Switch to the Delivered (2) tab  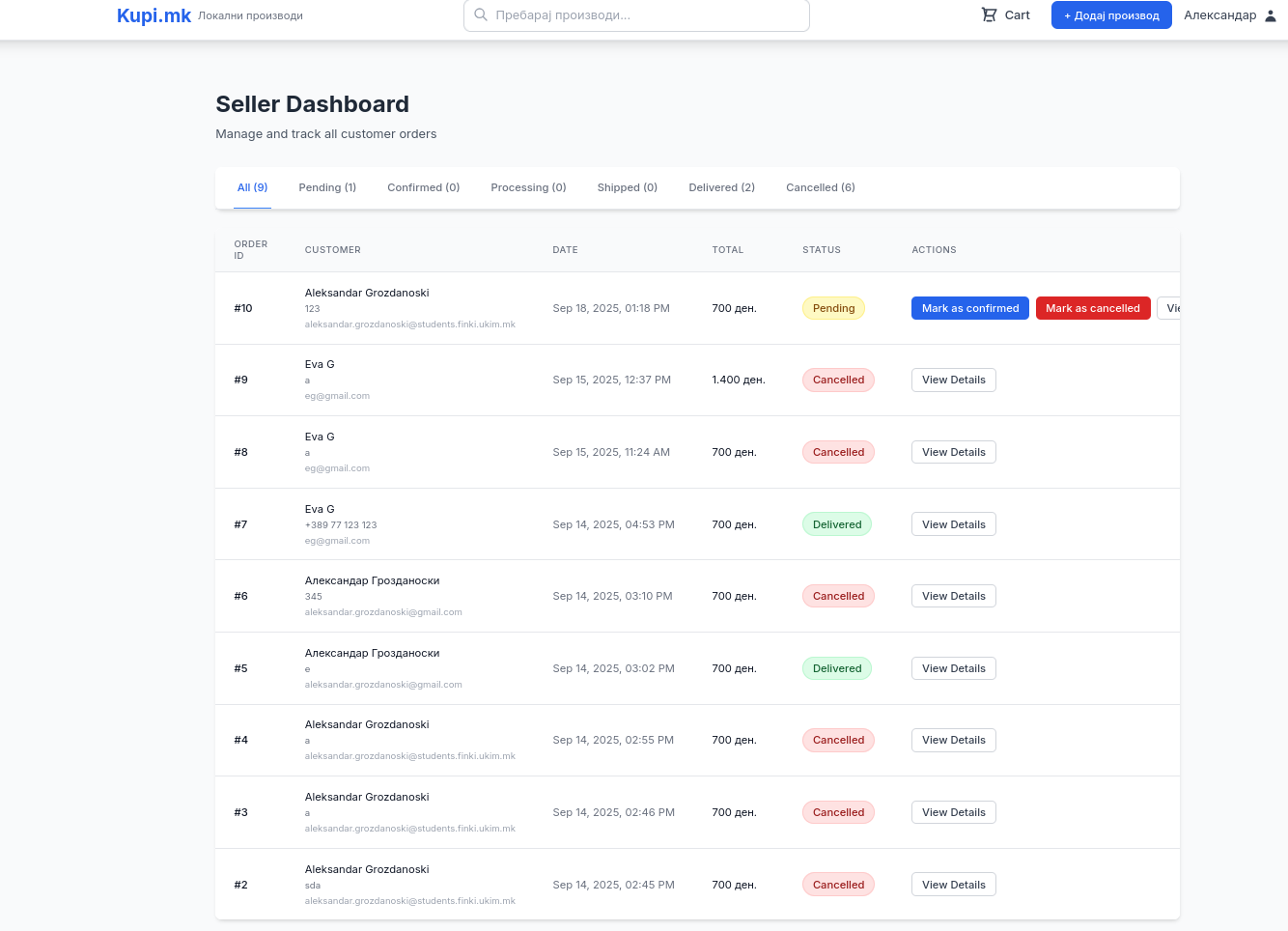click(721, 187)
